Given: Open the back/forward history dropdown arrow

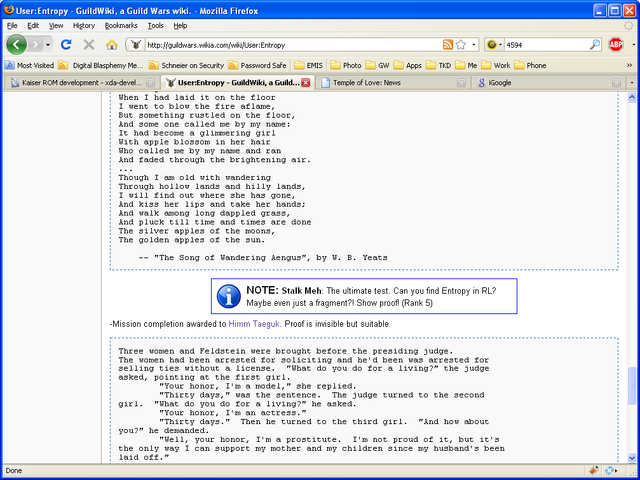Looking at the screenshot, I should point(48,44).
